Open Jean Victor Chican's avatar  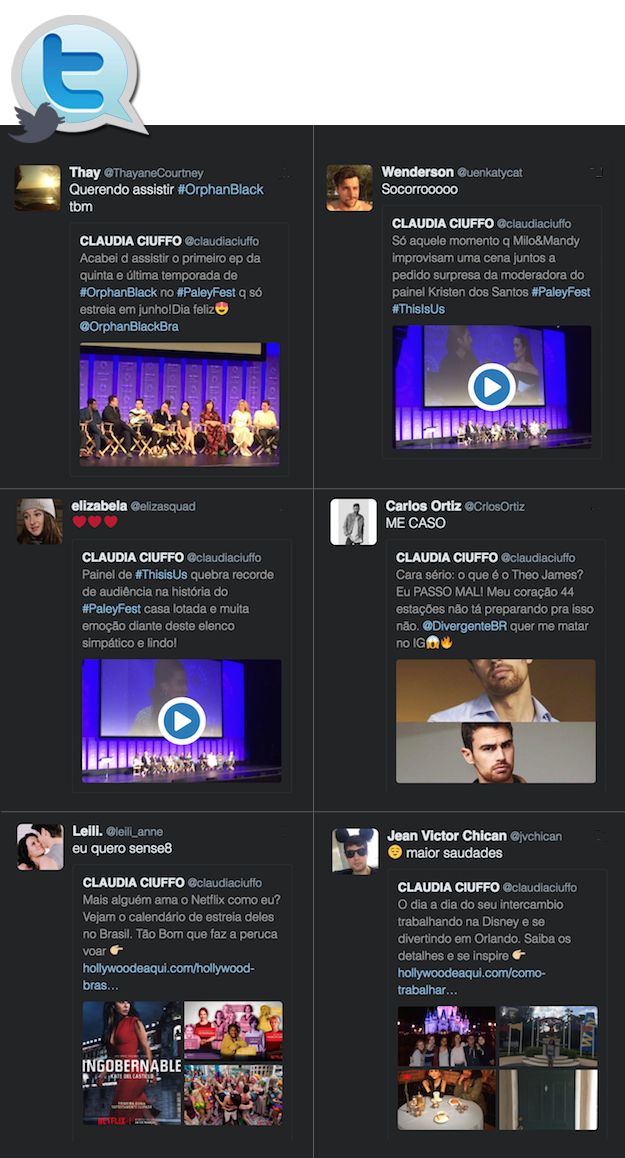coord(355,850)
